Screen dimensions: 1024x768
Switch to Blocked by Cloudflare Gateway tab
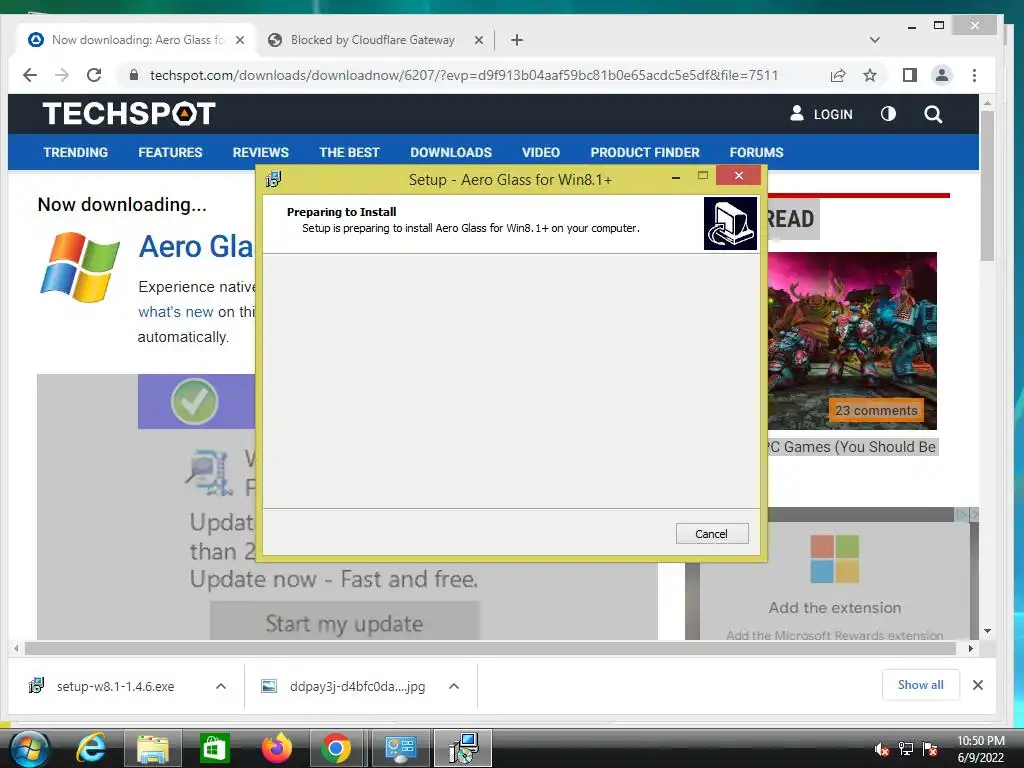372,40
